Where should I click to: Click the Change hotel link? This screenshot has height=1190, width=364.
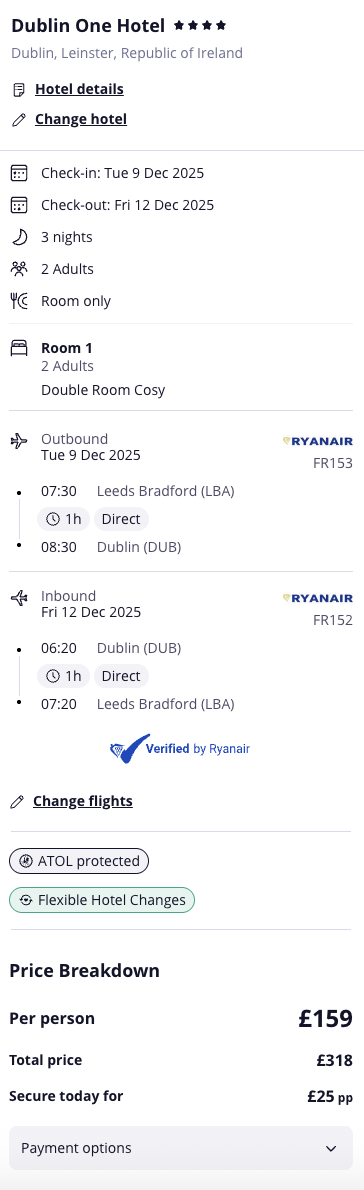[x=80, y=119]
